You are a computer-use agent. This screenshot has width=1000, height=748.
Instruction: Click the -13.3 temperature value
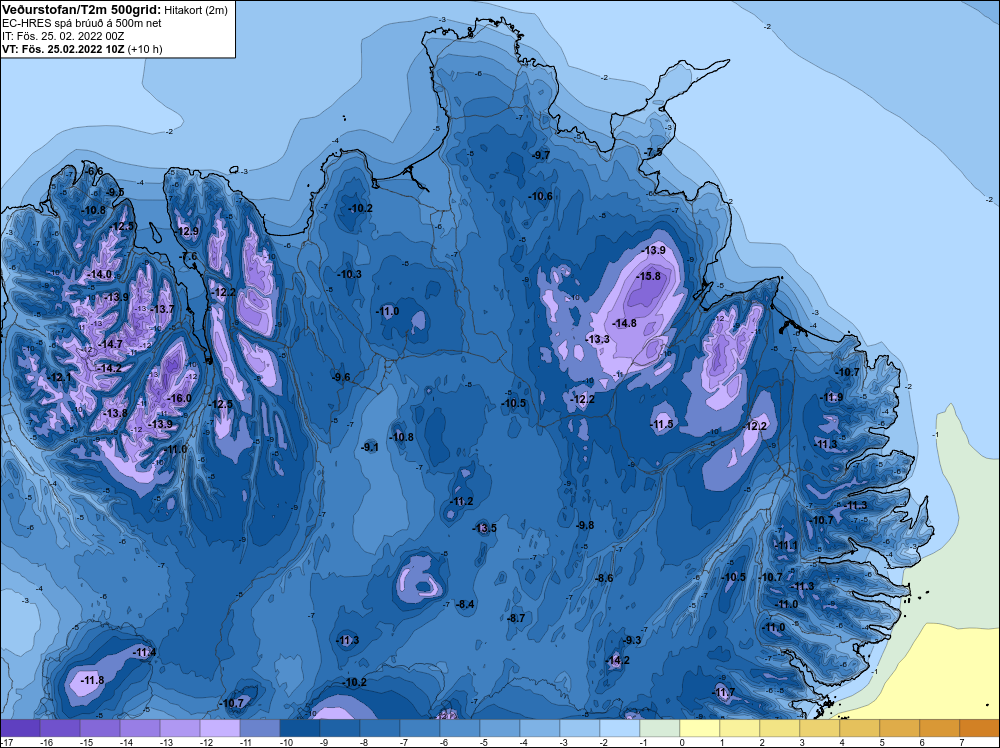(598, 339)
